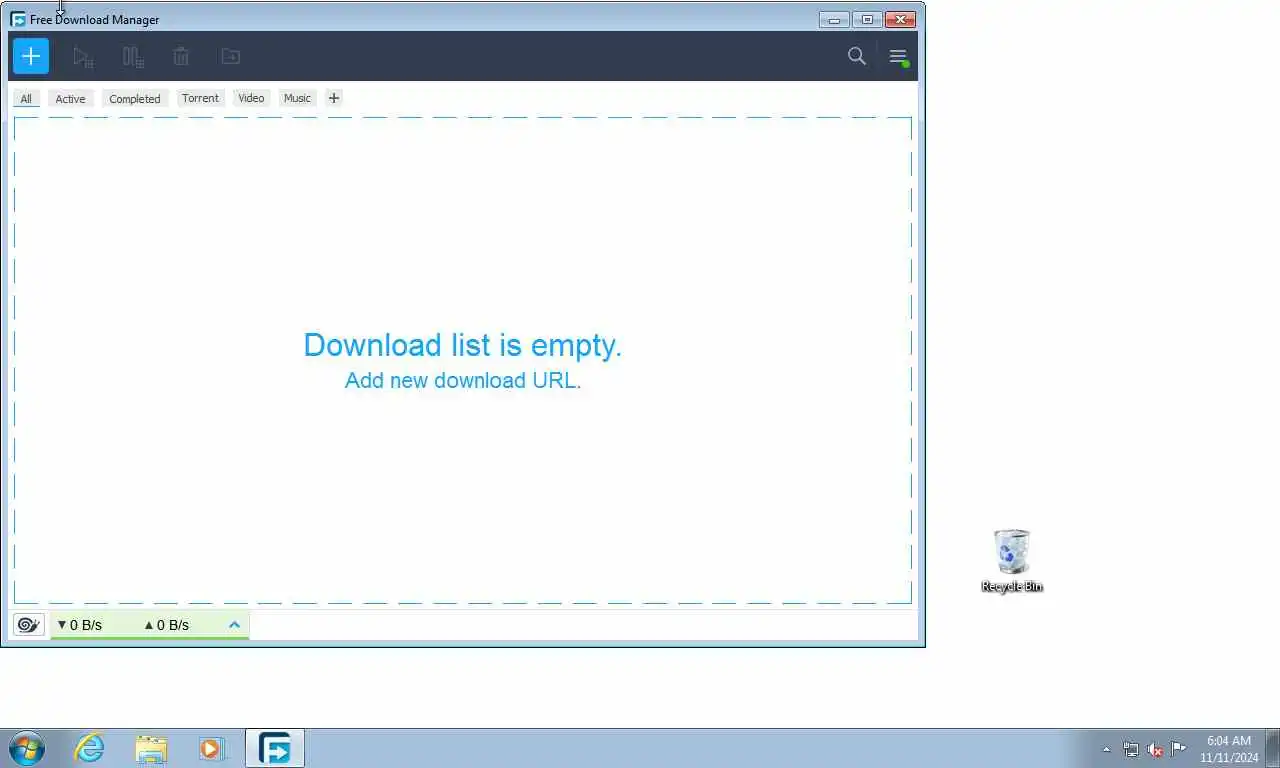Click the download speed 0 B/s indicator
Image resolution: width=1280 pixels, height=768 pixels.
79,625
